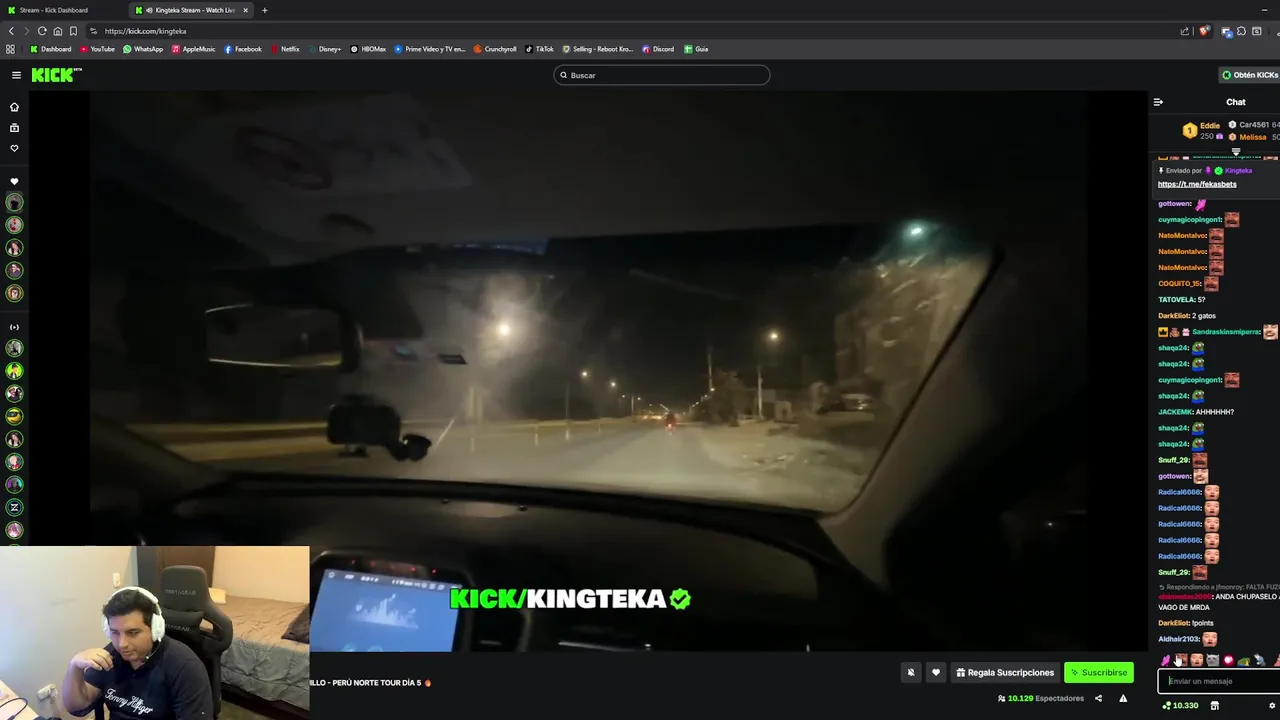Open the TikTok bookmark
Viewport: 1280px width, 720px height.
[x=540, y=49]
